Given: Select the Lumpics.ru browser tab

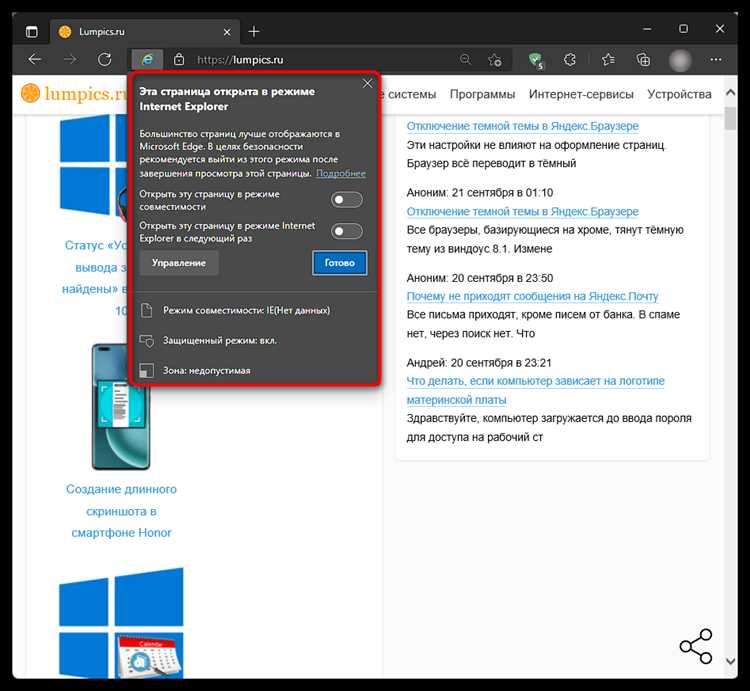Looking at the screenshot, I should (x=143, y=32).
